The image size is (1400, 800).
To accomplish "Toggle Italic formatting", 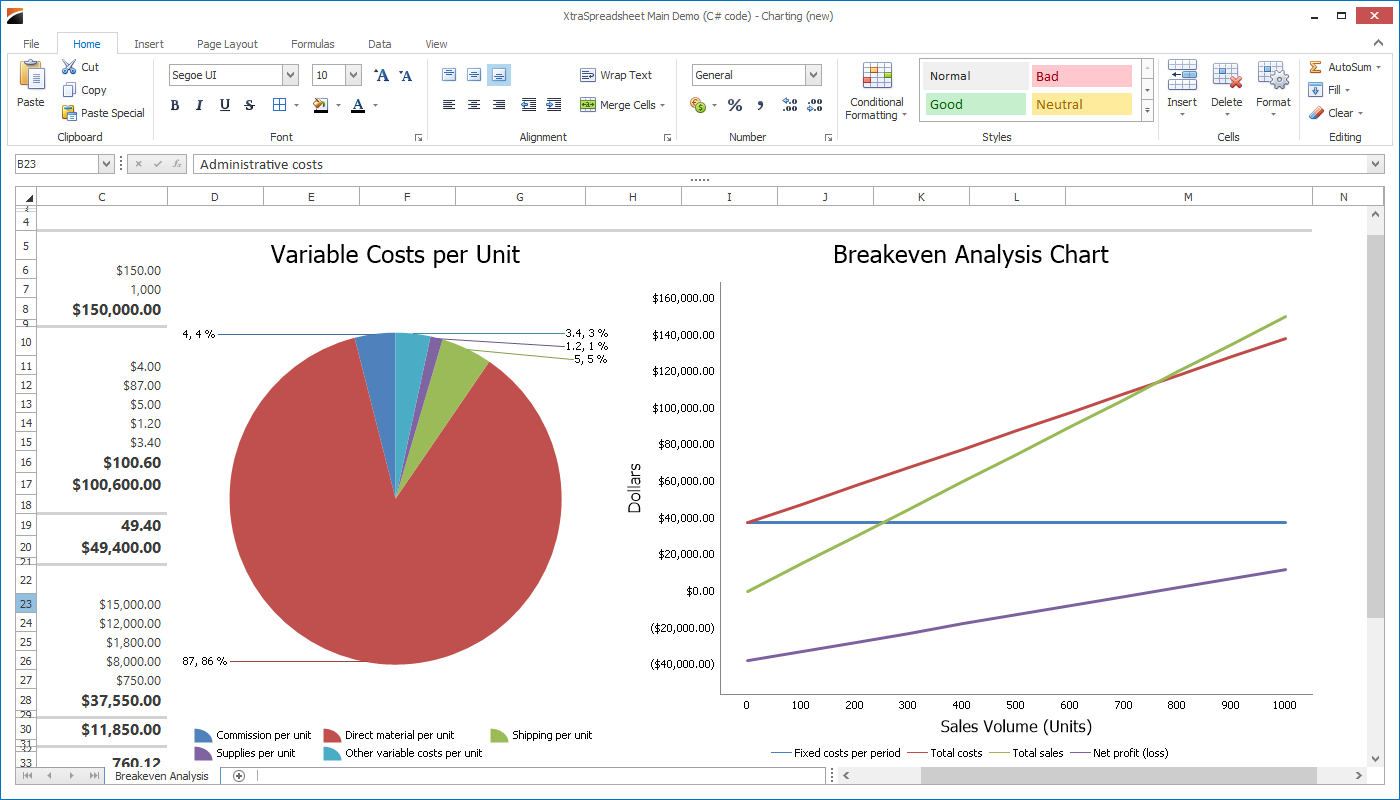I will [199, 105].
